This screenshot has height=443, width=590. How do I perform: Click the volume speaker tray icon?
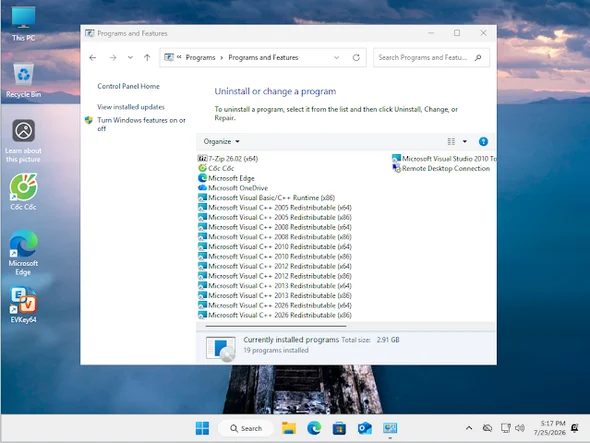[520, 428]
